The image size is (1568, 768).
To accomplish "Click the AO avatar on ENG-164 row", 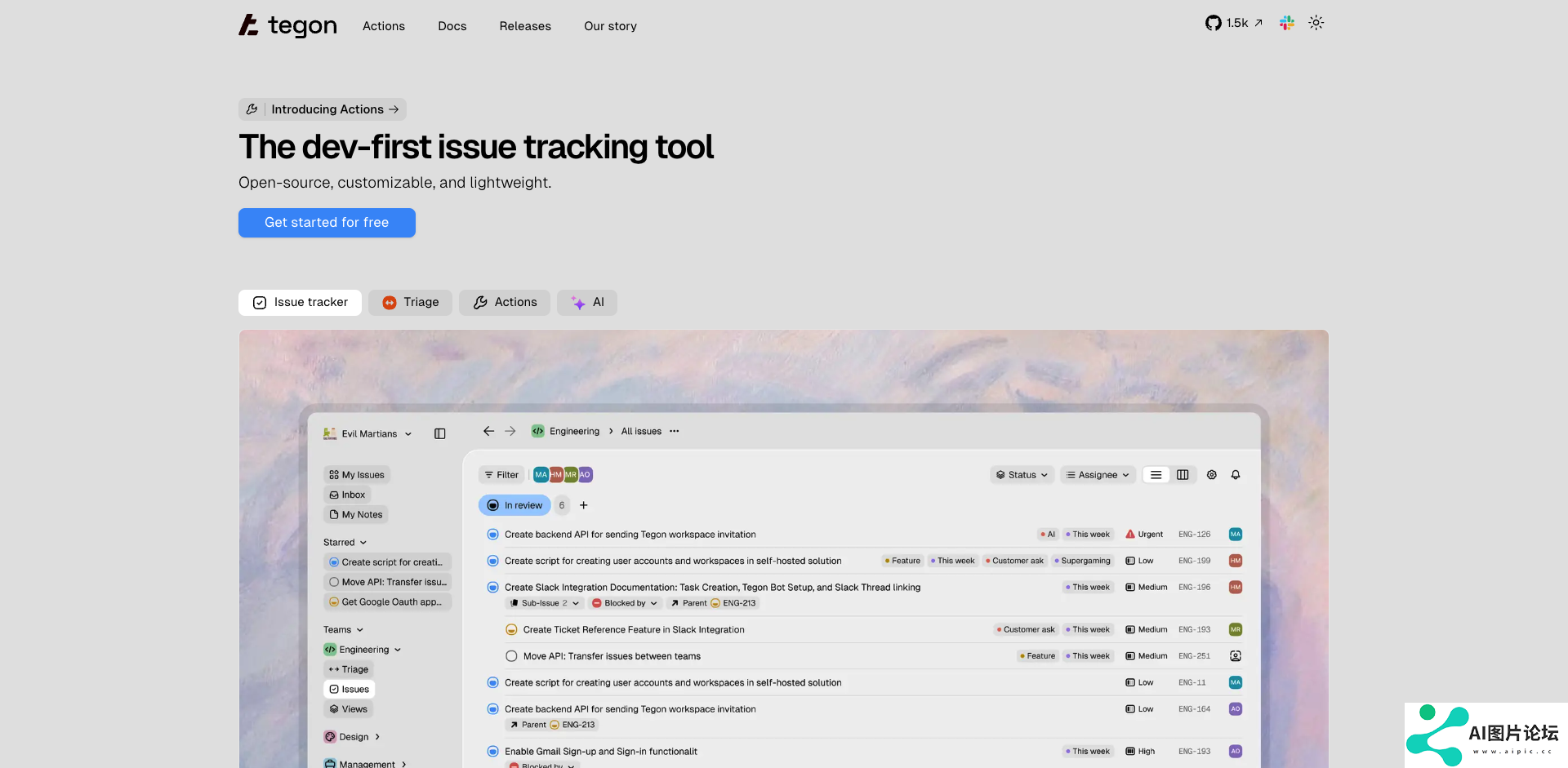I will [1236, 709].
